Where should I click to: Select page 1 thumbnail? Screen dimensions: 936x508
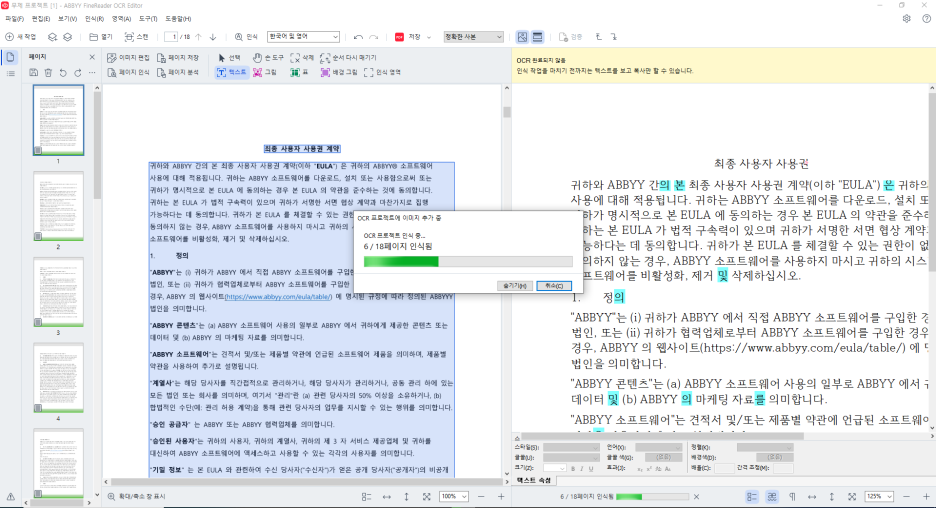pyautogui.click(x=58, y=120)
